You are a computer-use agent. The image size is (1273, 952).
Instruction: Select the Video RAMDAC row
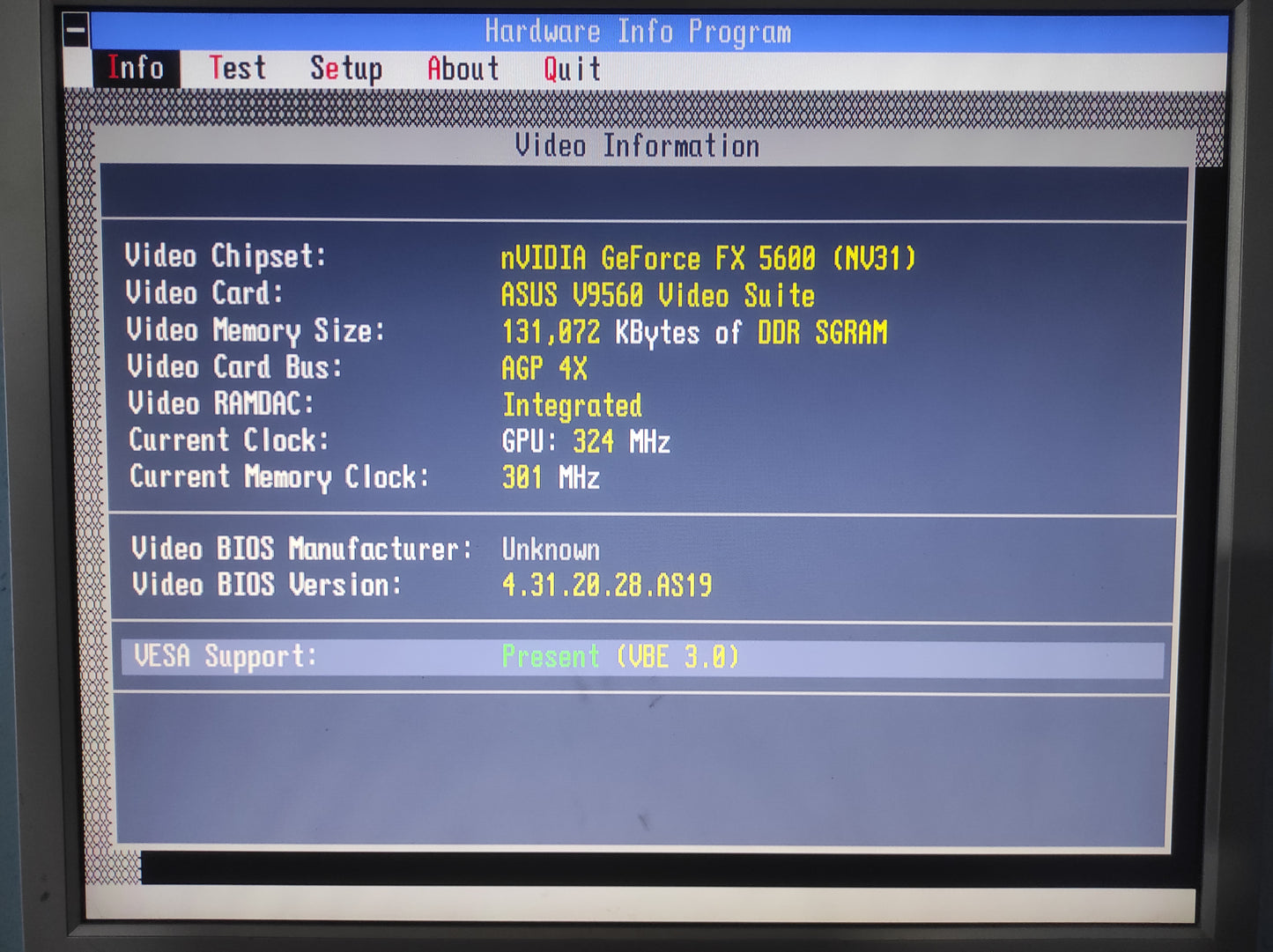[x=384, y=404]
